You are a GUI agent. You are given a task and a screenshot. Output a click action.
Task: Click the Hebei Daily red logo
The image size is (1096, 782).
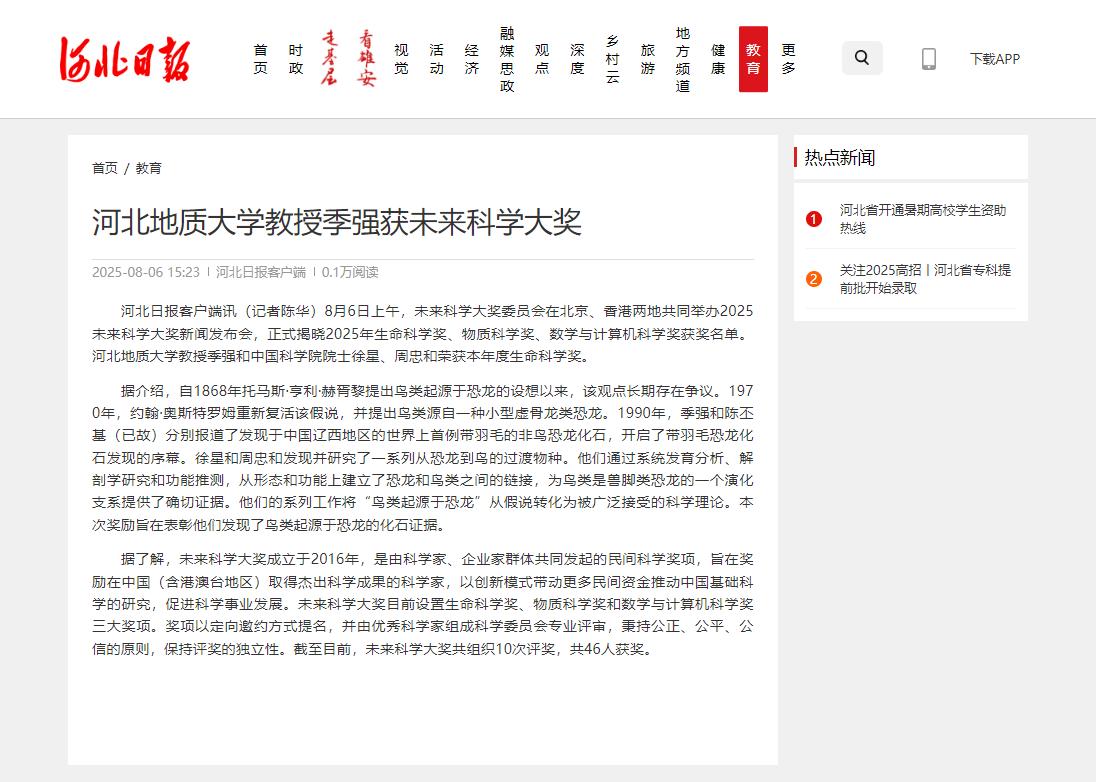click(123, 59)
